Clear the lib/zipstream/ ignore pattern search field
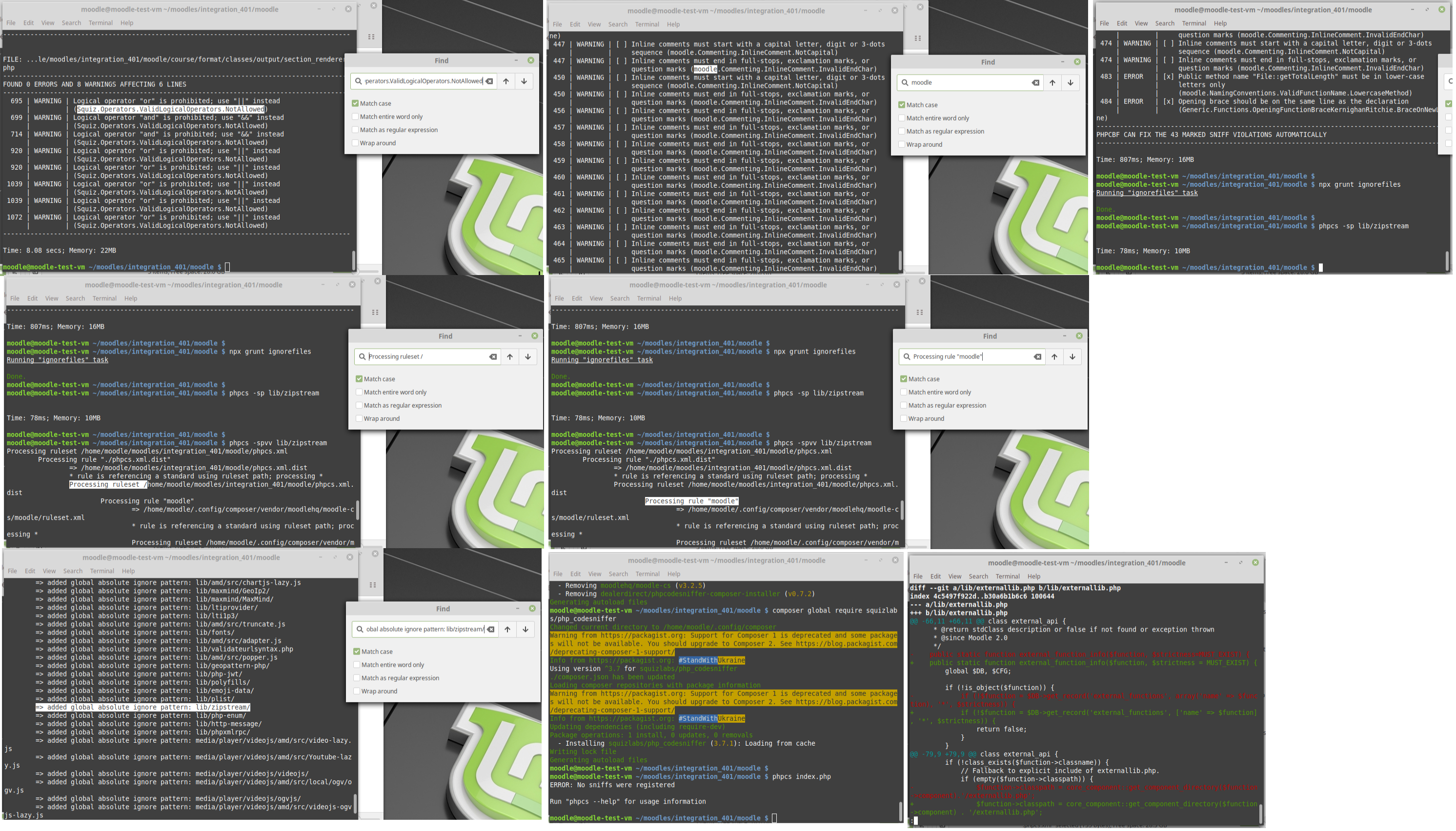The width and height of the screenshot is (1456, 831). pos(490,630)
